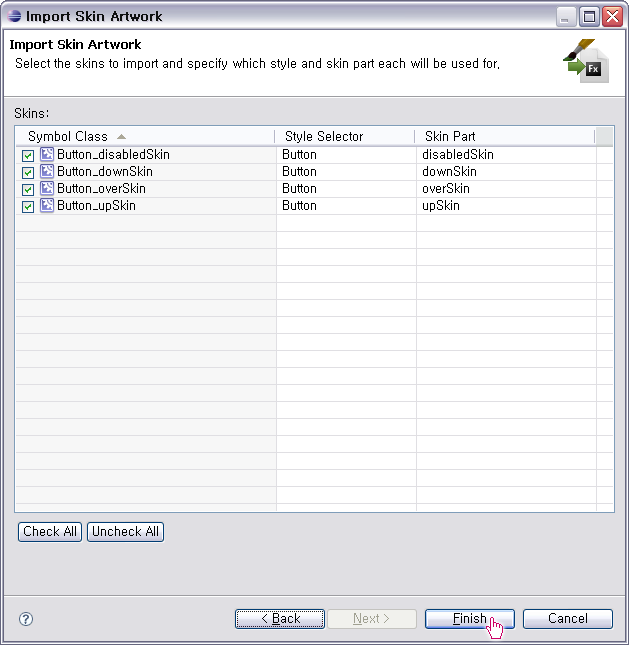Image resolution: width=629 pixels, height=645 pixels.
Task: Open the help question mark icon
Action: [x=26, y=619]
